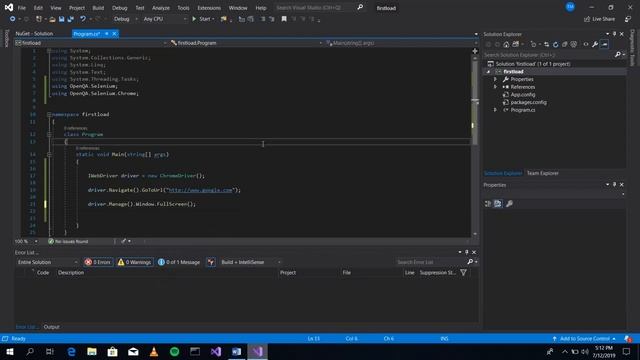The image size is (640, 360).
Task: Click the Home icon in Solution Explorer
Action: (506, 44)
